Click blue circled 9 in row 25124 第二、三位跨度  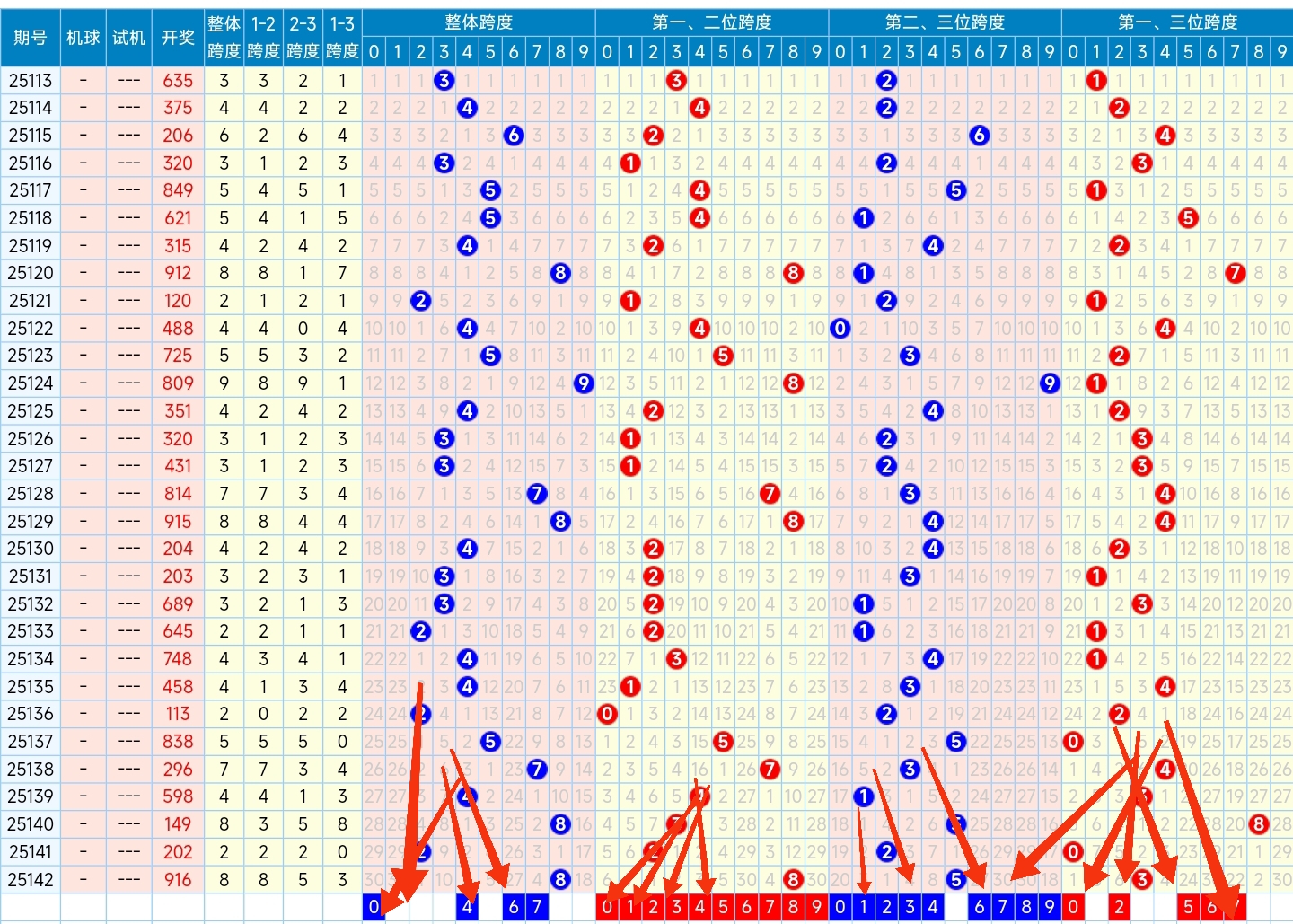pyautogui.click(x=1050, y=383)
